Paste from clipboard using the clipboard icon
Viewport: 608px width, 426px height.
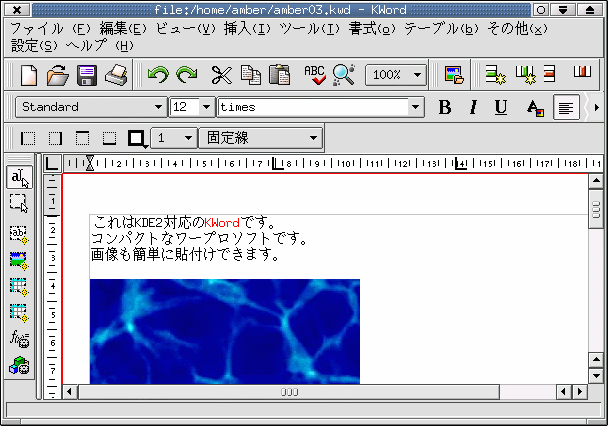(280, 75)
